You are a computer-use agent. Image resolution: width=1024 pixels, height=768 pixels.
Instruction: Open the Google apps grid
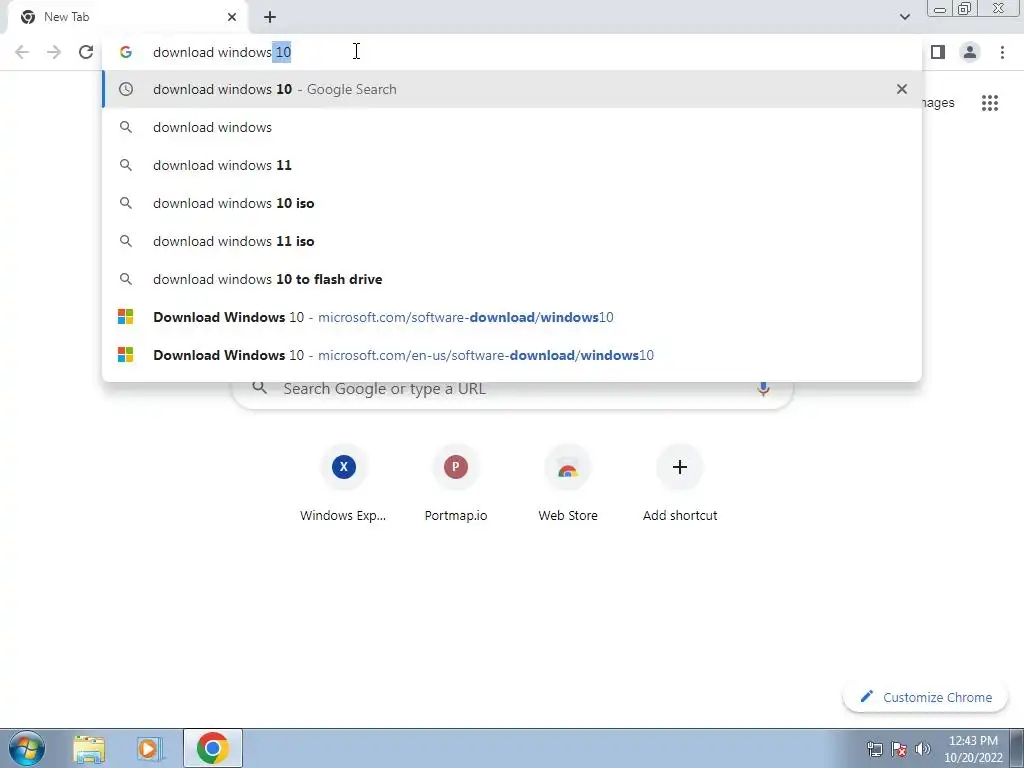click(989, 103)
